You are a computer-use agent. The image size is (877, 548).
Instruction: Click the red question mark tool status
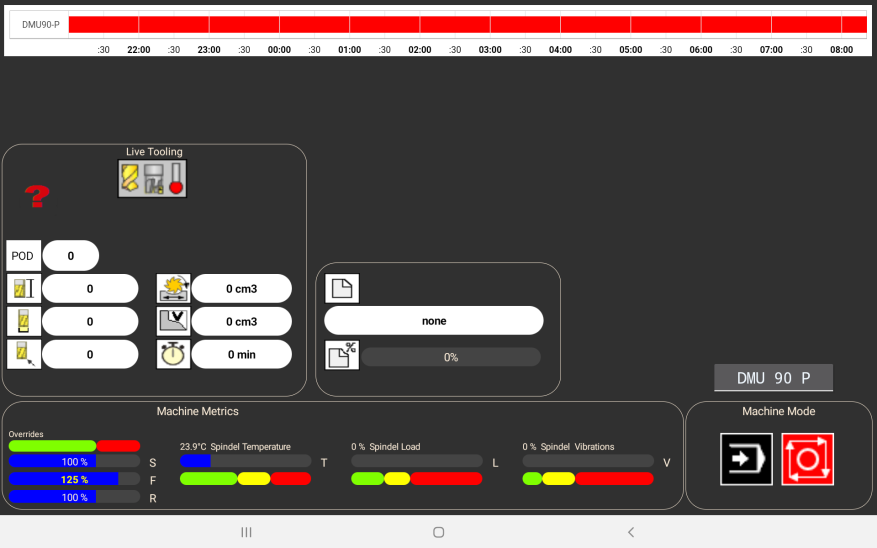click(x=37, y=196)
